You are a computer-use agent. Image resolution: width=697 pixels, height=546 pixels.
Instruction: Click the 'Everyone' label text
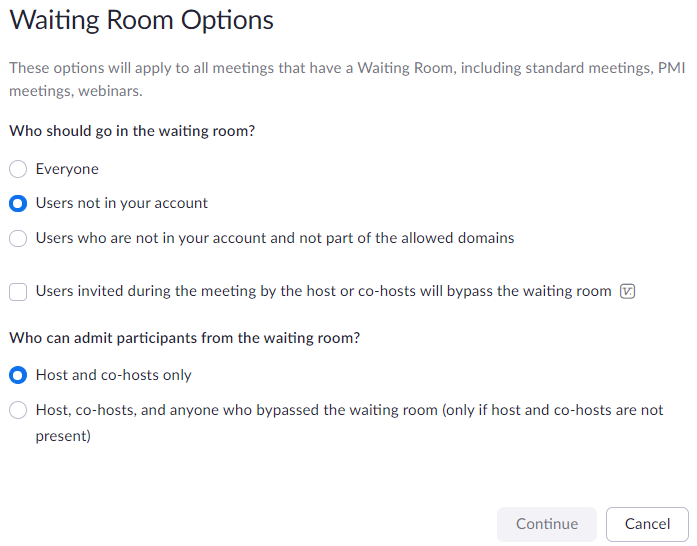pos(67,169)
